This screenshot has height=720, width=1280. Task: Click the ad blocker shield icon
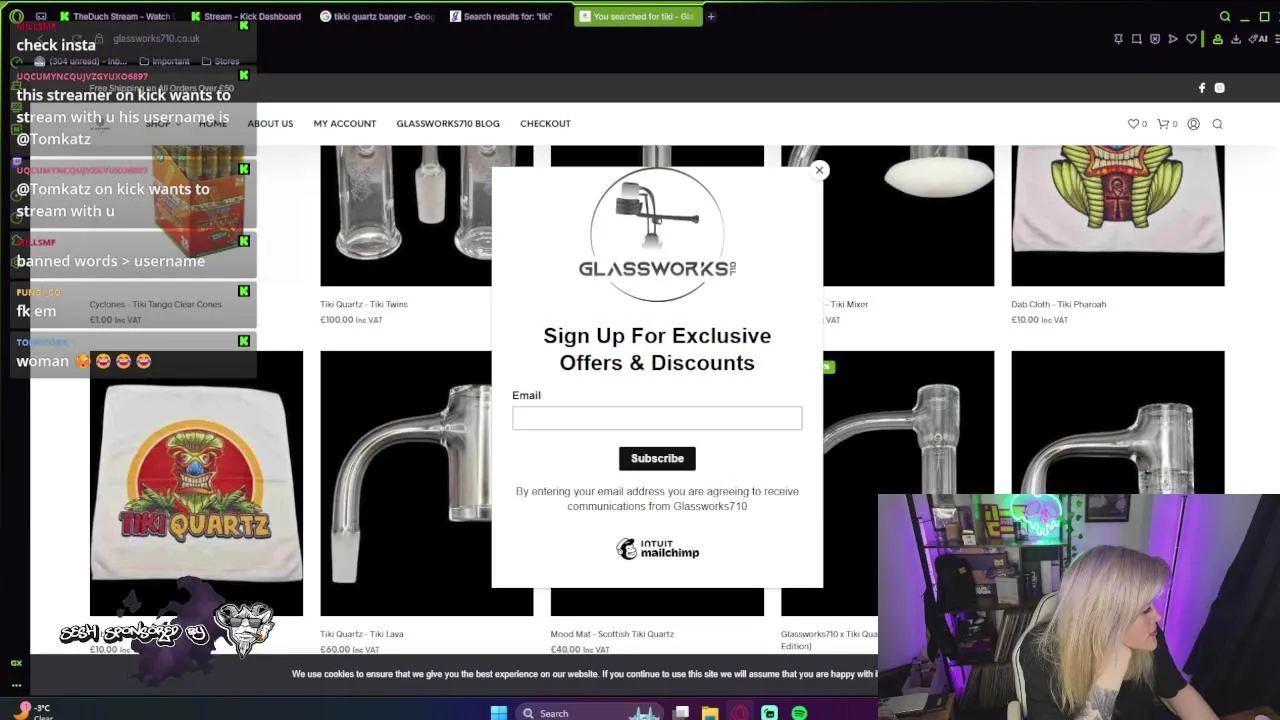1155,39
